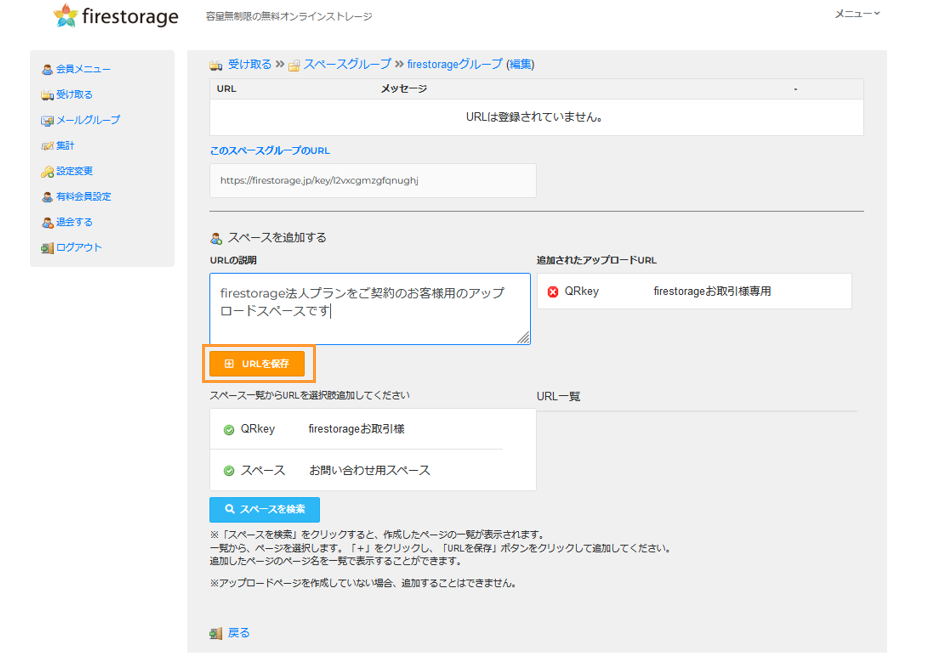Click the スペースを検索 button

tap(264, 509)
